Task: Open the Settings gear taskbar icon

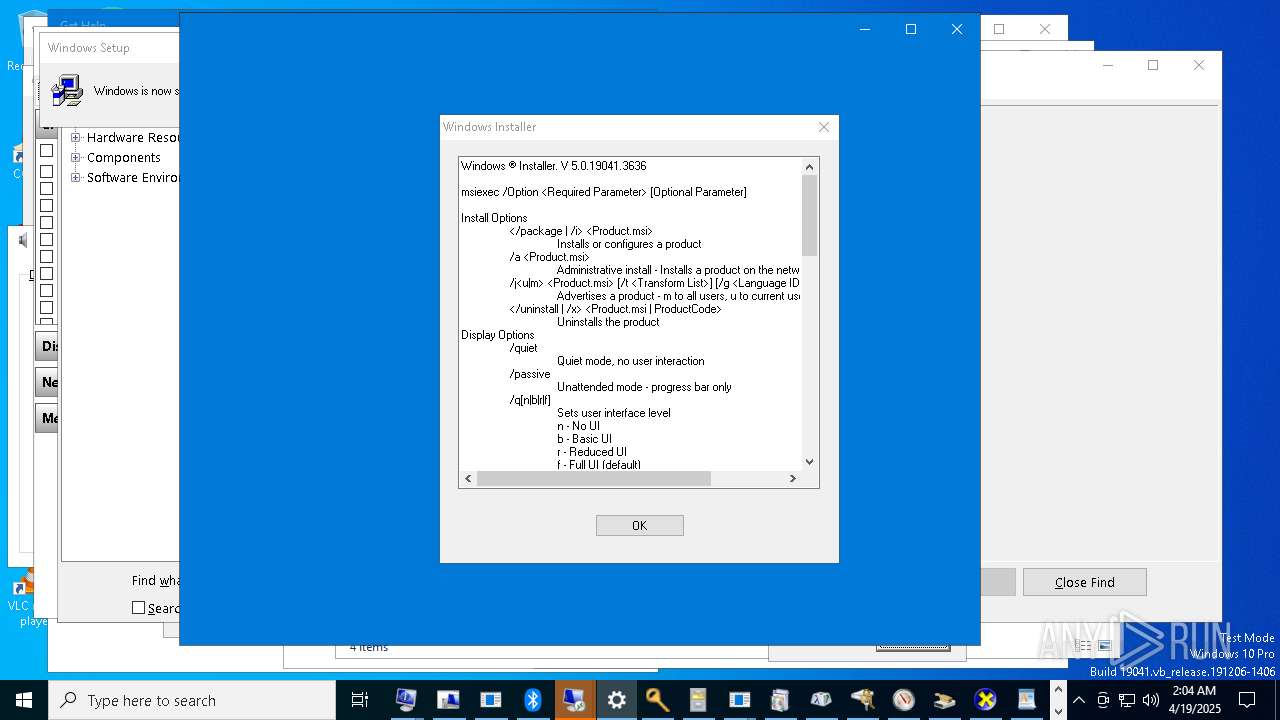Action: pos(616,700)
